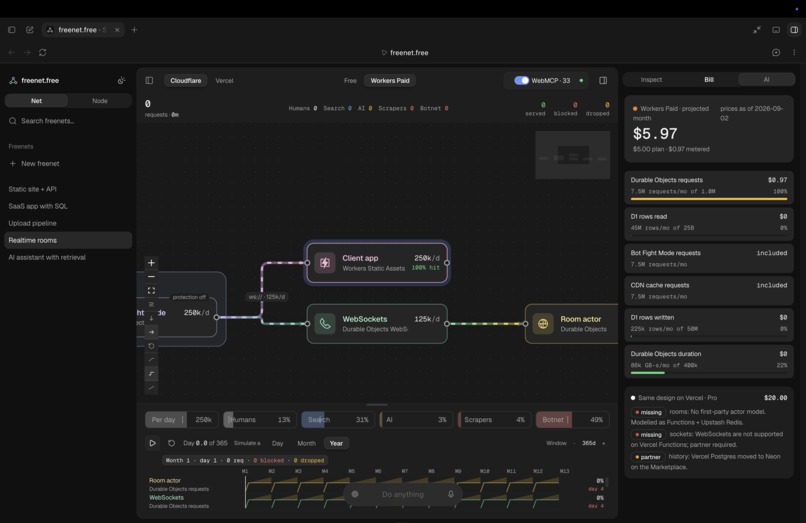Adjust the AI share slider
The width and height of the screenshot is (806, 523).
pos(416,420)
